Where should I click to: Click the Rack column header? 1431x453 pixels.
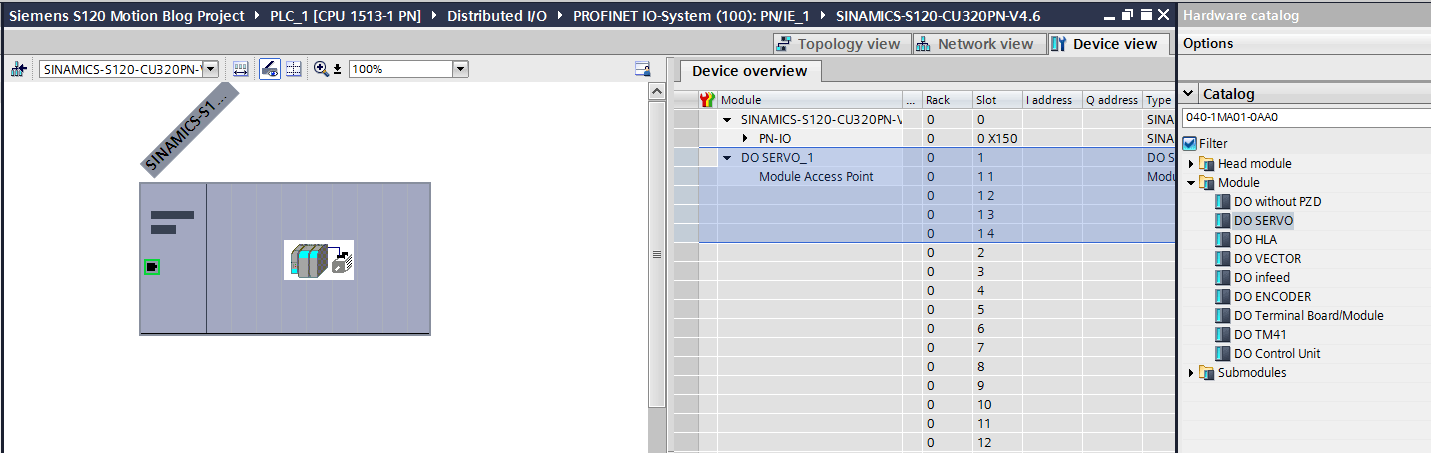(x=946, y=100)
